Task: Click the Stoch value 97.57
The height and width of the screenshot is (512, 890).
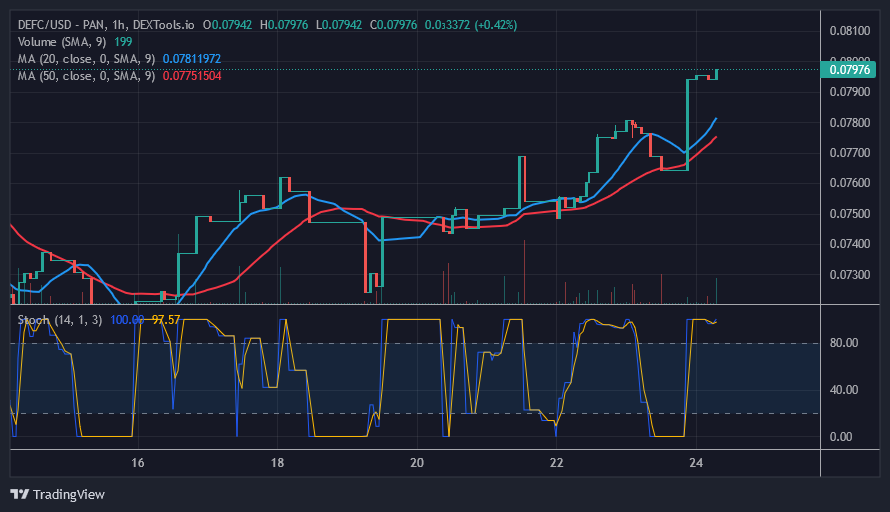Action: click(166, 320)
